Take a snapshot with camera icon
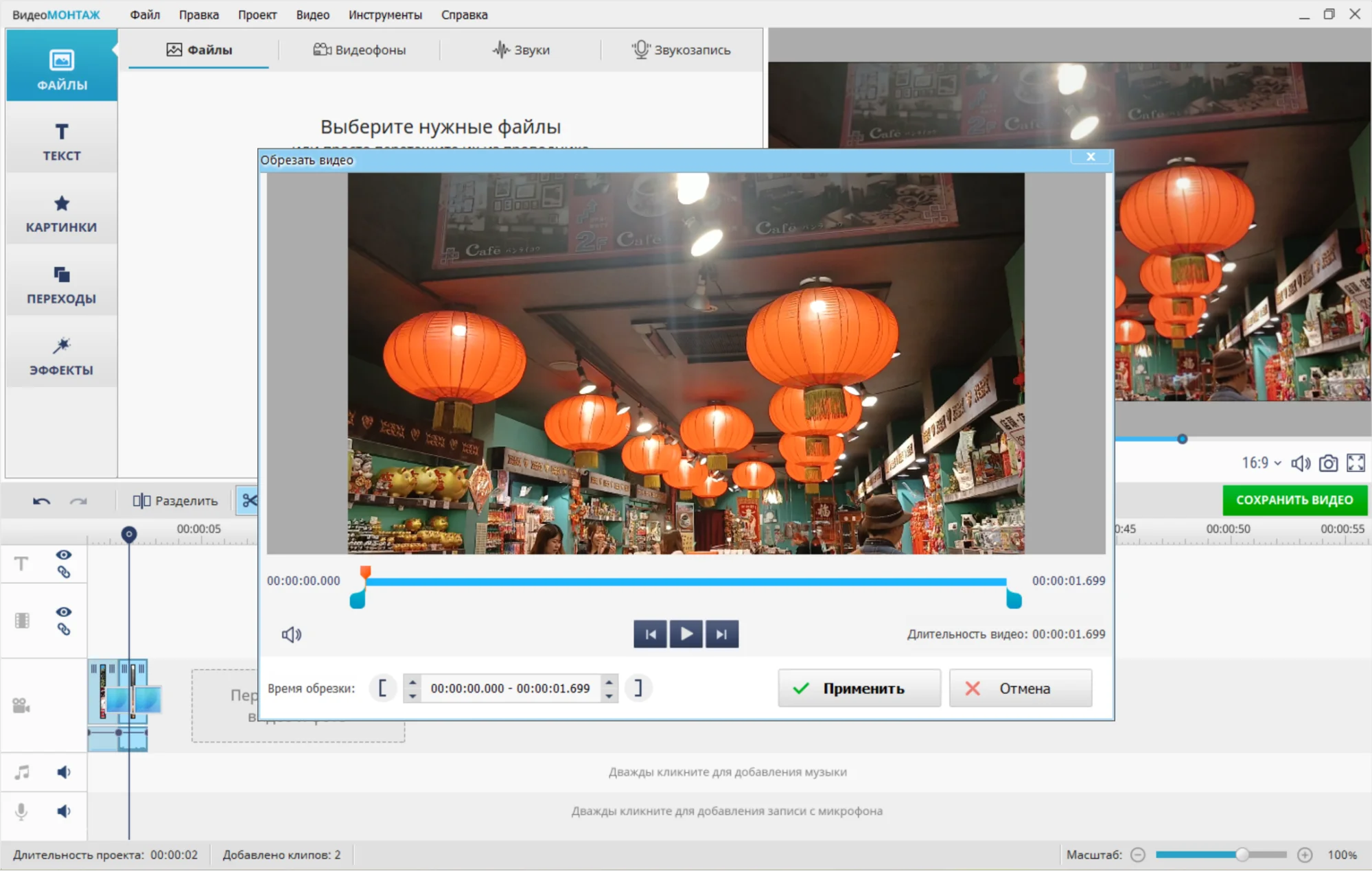 [x=1328, y=463]
